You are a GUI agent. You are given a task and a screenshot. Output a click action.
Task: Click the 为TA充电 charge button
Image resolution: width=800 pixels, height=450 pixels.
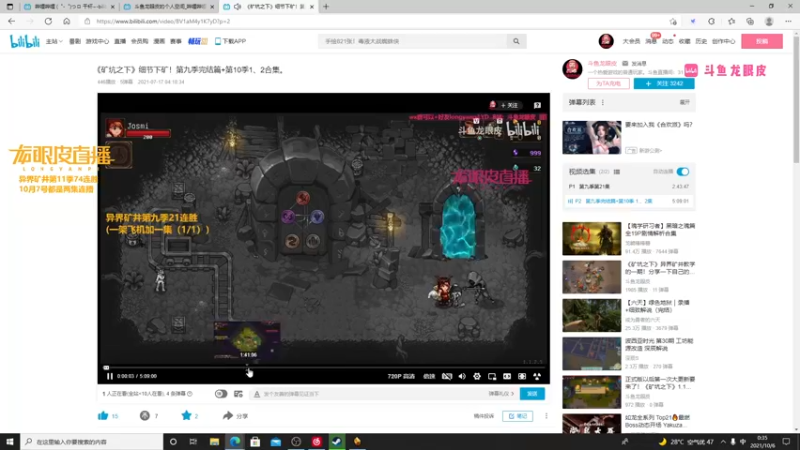tap(608, 83)
